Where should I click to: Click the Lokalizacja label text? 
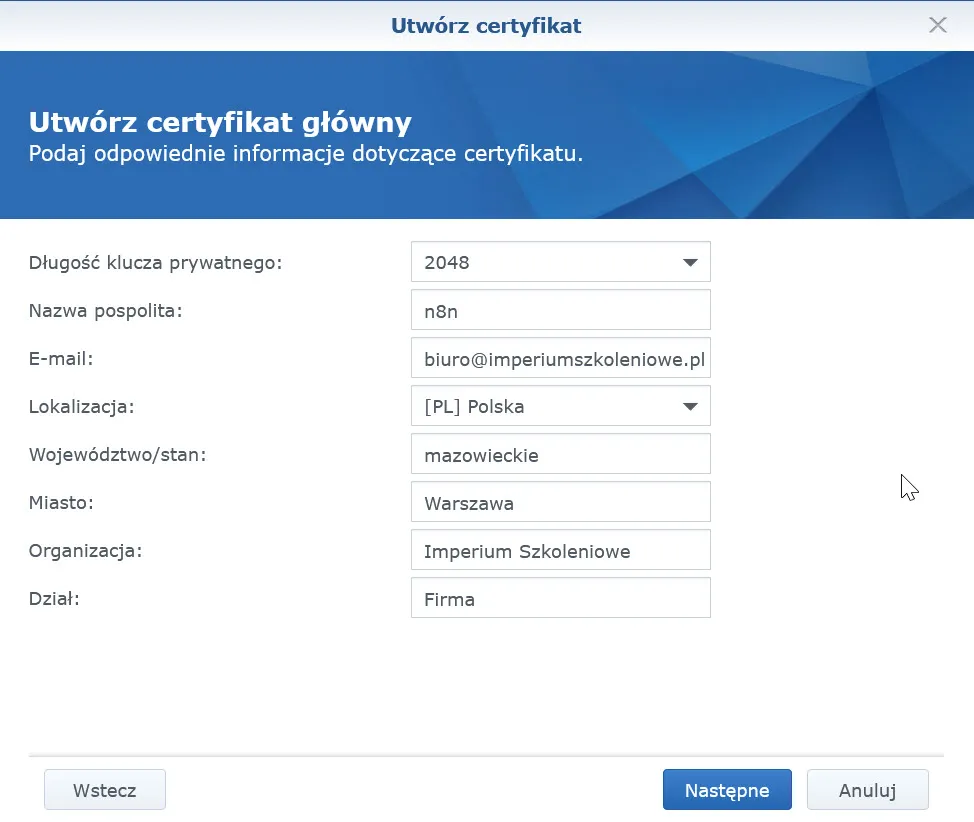point(81,407)
